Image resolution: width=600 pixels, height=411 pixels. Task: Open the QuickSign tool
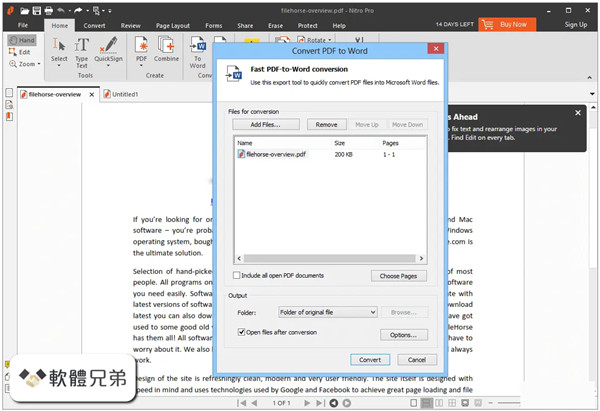click(109, 52)
